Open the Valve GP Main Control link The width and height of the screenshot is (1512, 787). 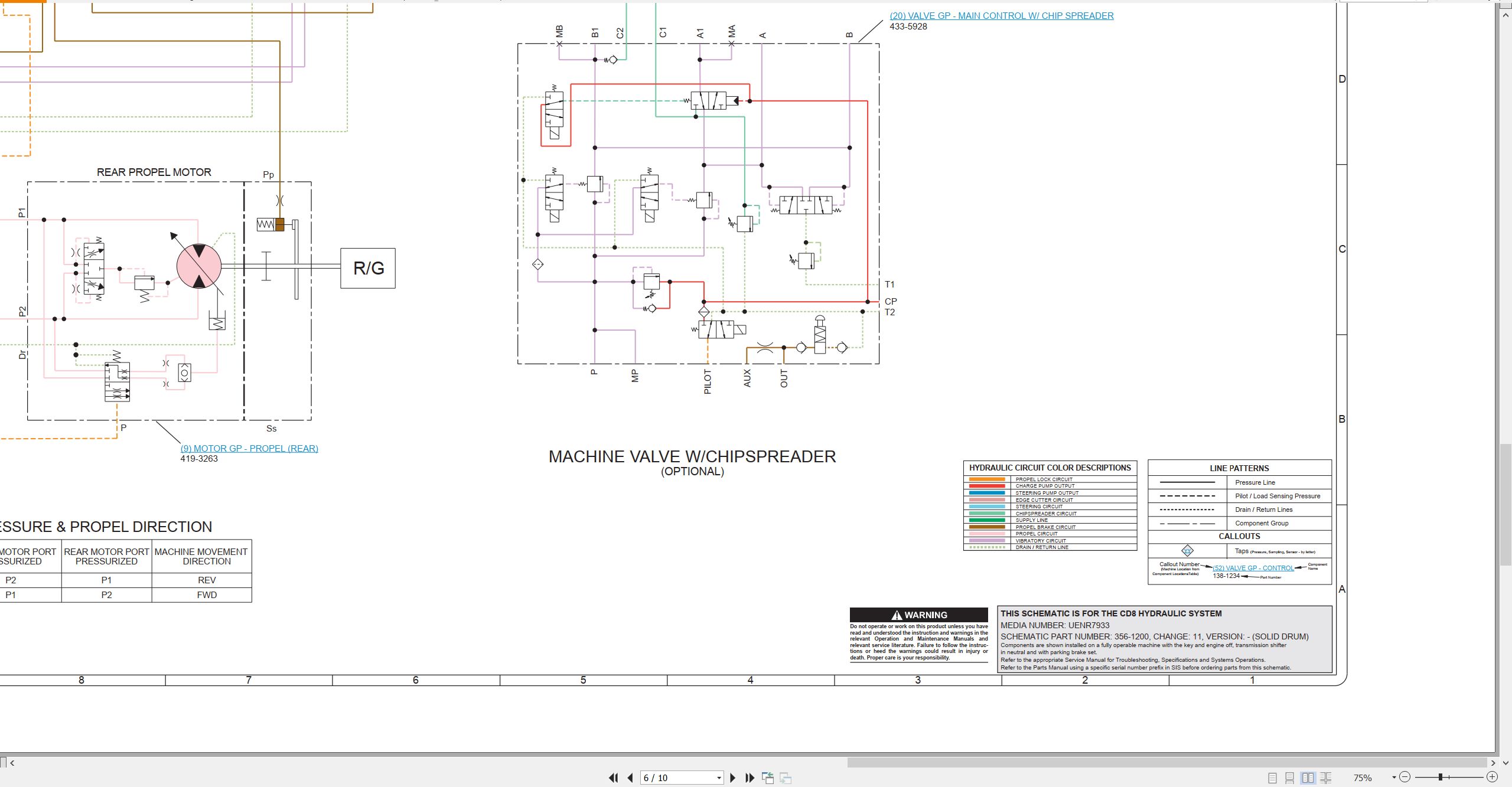click(1002, 16)
